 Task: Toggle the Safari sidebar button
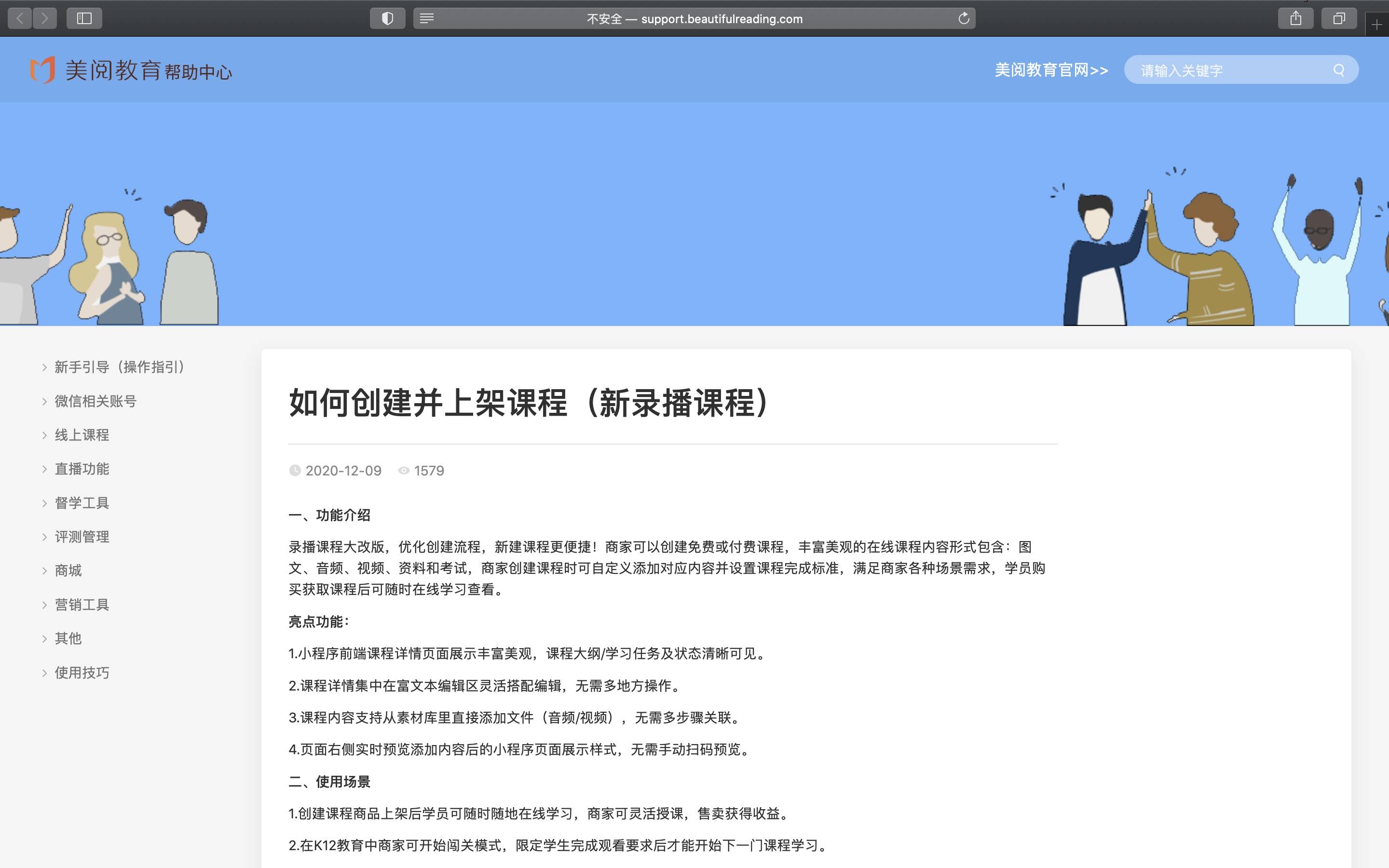tap(84, 18)
